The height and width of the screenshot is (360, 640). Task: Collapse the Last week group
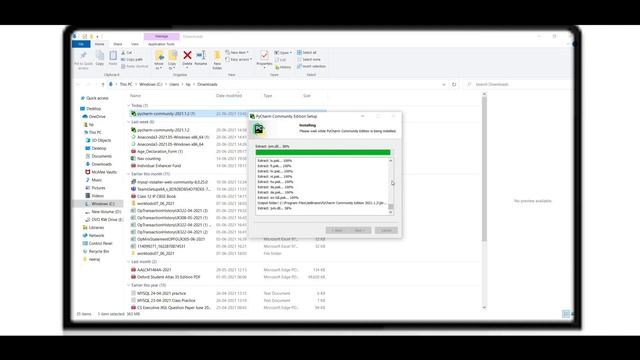[128, 122]
